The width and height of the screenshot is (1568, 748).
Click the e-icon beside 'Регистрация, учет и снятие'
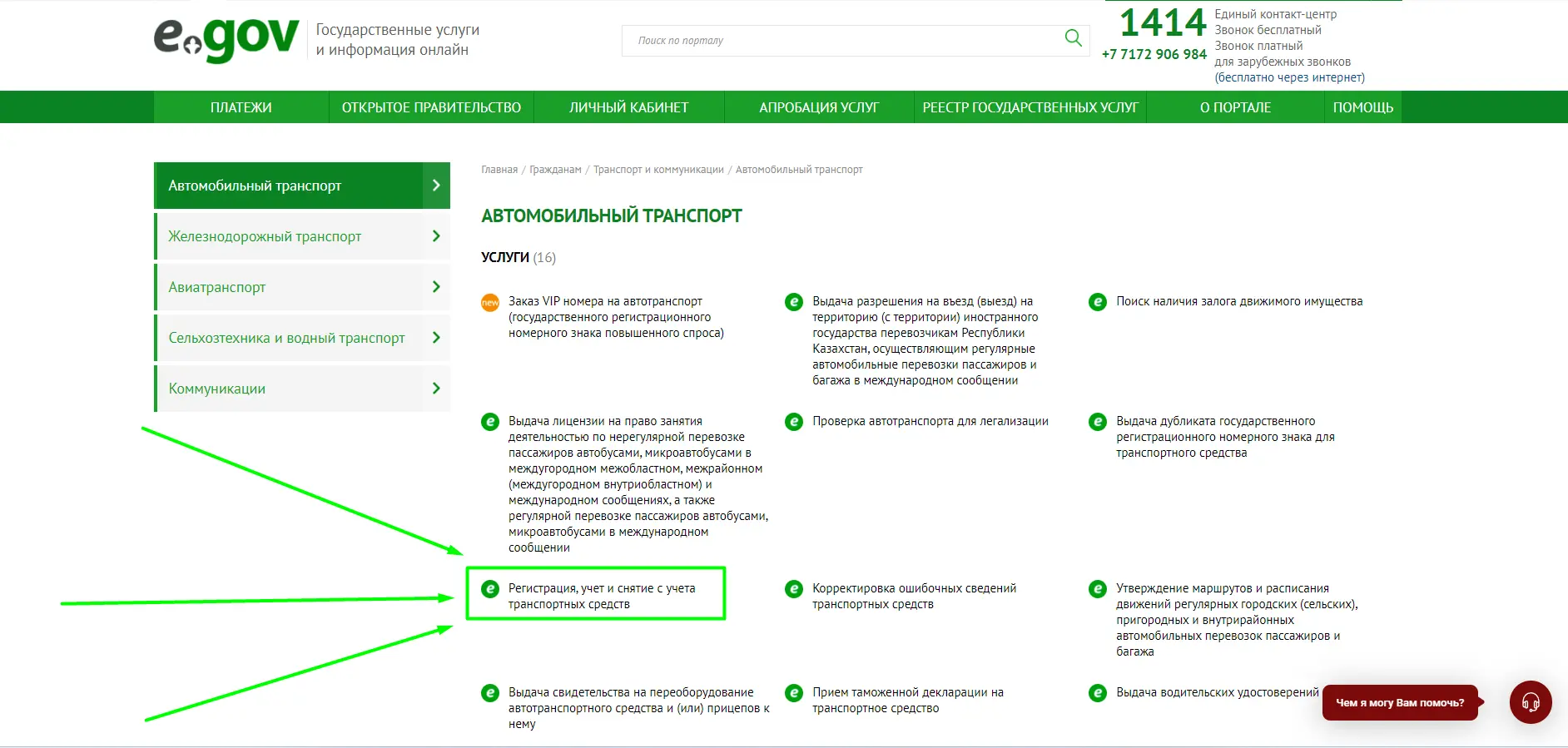point(490,589)
